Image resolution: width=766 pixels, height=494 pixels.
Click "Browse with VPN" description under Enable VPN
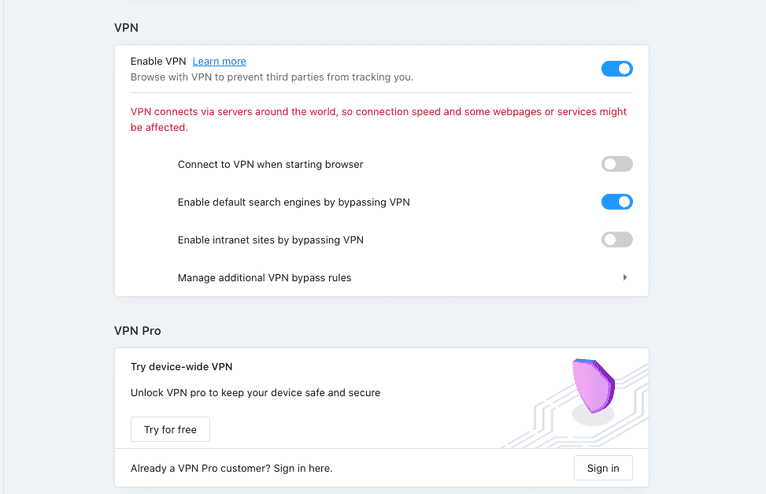click(271, 77)
